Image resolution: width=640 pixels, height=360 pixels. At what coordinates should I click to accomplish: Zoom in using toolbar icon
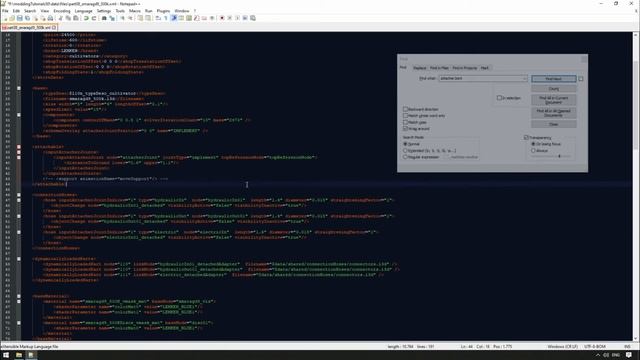(122, 18)
